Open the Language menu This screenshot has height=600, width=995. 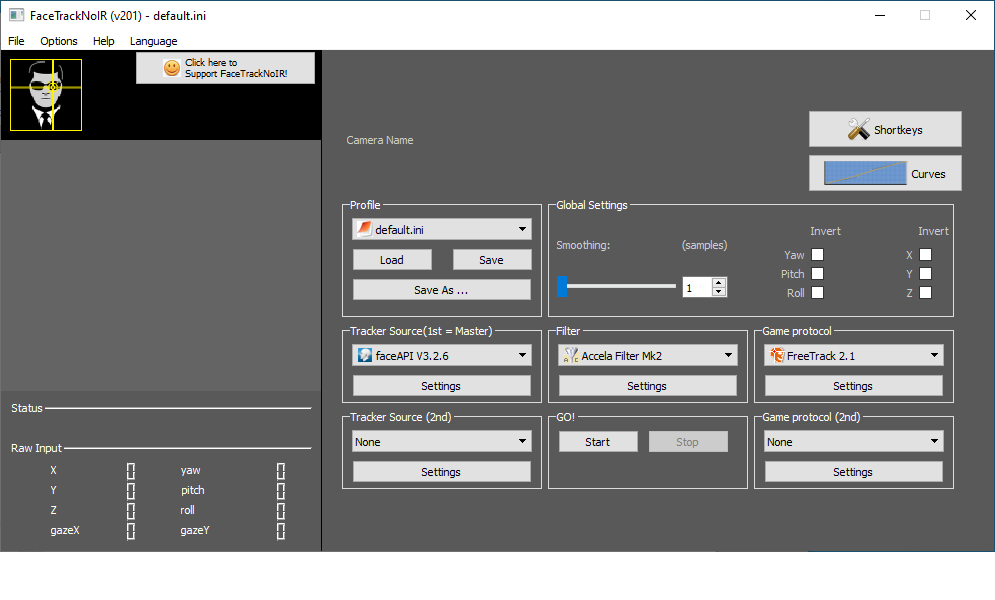point(154,41)
